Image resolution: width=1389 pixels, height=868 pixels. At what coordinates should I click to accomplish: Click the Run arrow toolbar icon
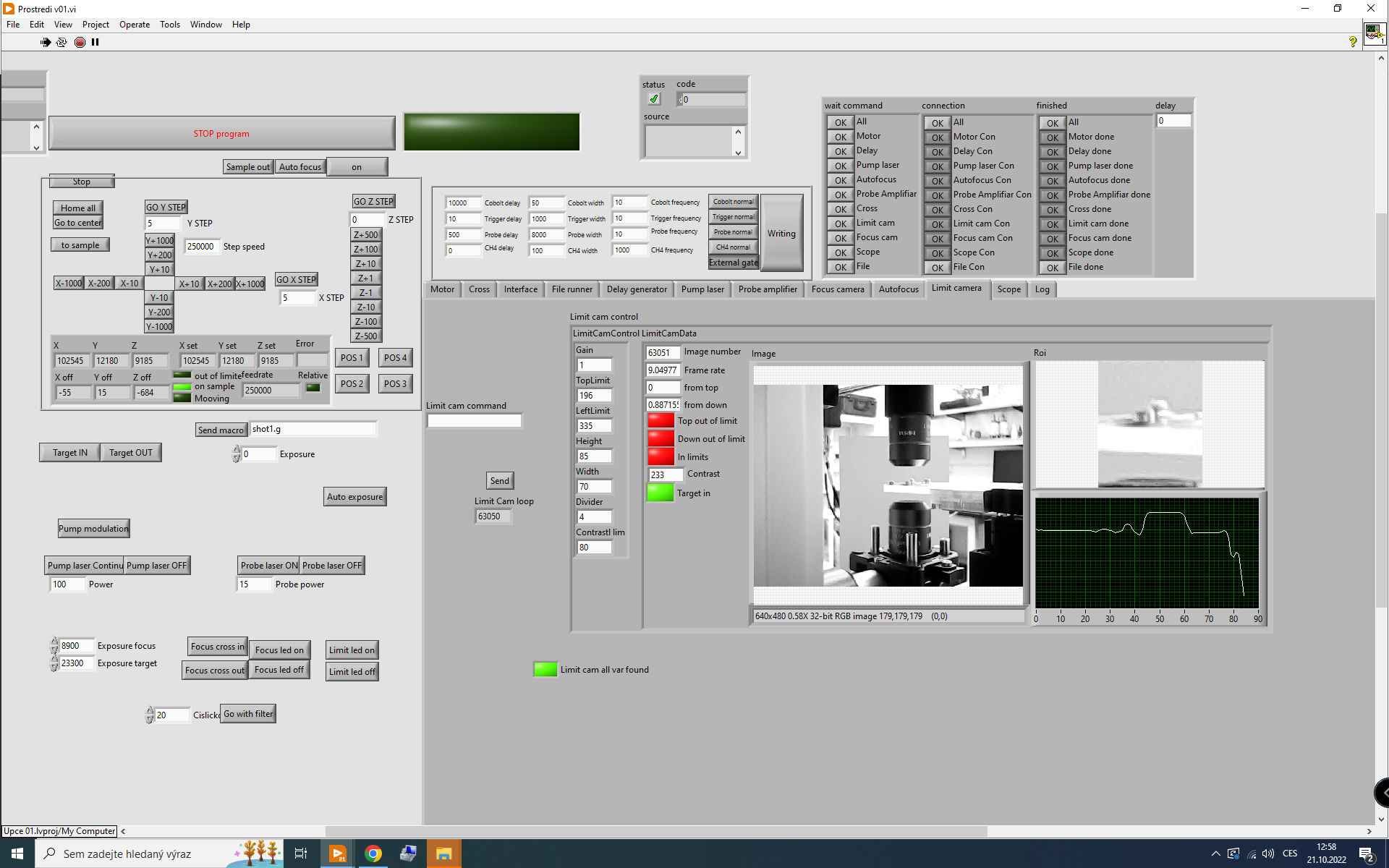[x=46, y=42]
